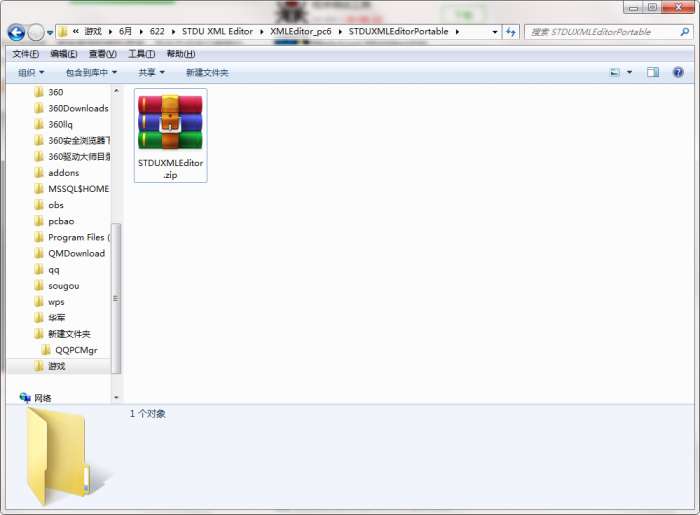700x515 pixels.
Task: Click the STDU XML Editor breadcrumb
Action: 217,31
